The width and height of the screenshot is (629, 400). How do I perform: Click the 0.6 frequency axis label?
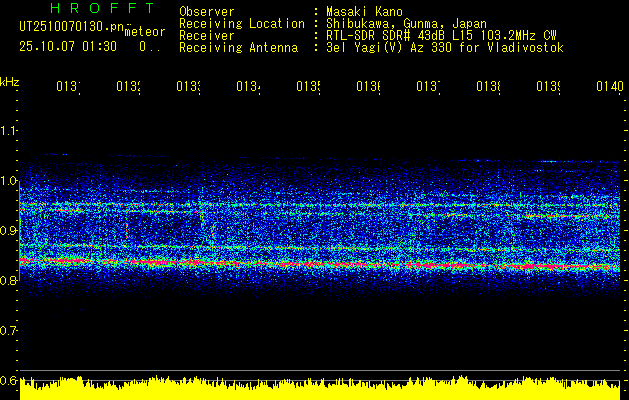tap(9, 380)
